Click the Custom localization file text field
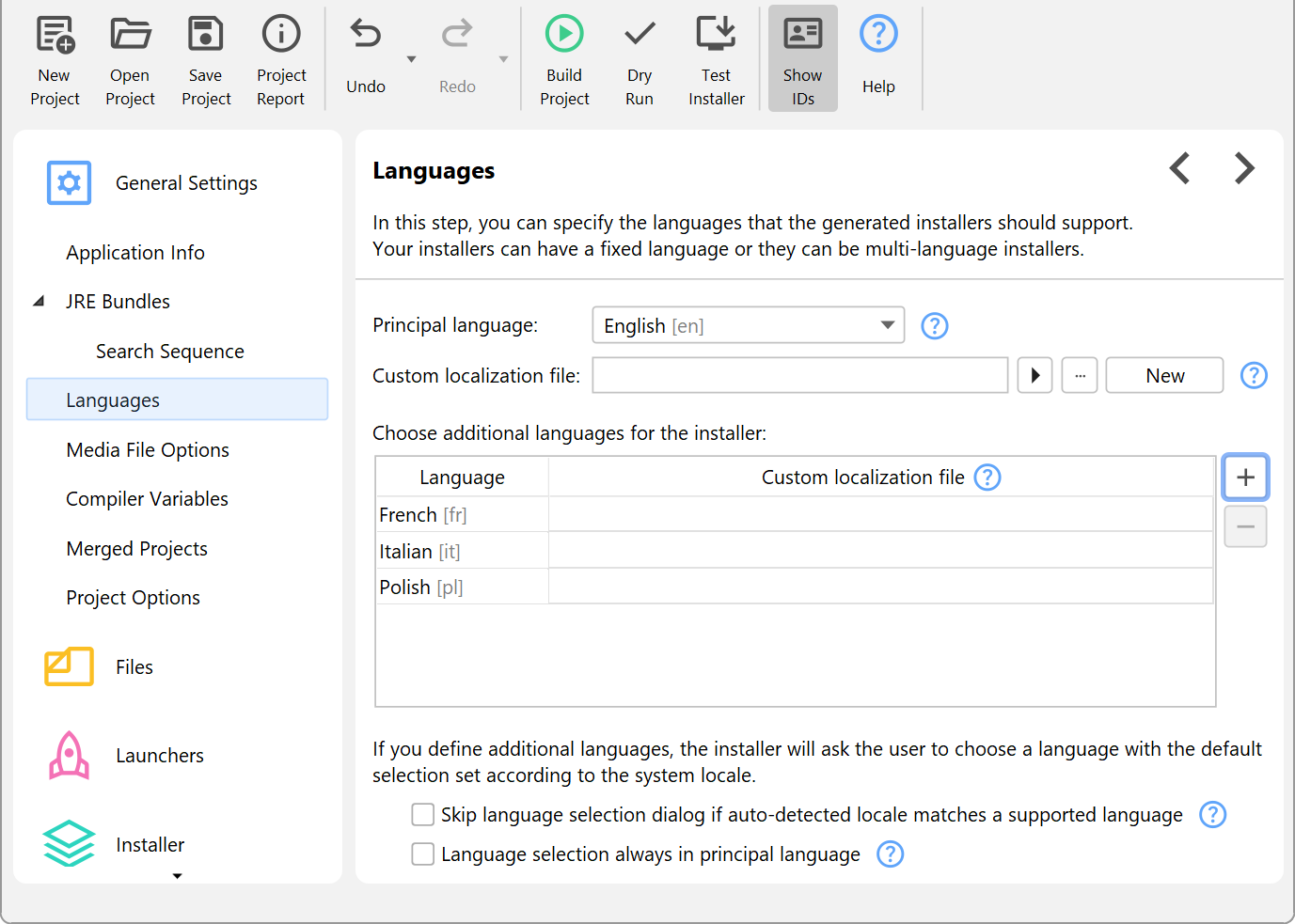The width and height of the screenshot is (1295, 924). click(799, 376)
